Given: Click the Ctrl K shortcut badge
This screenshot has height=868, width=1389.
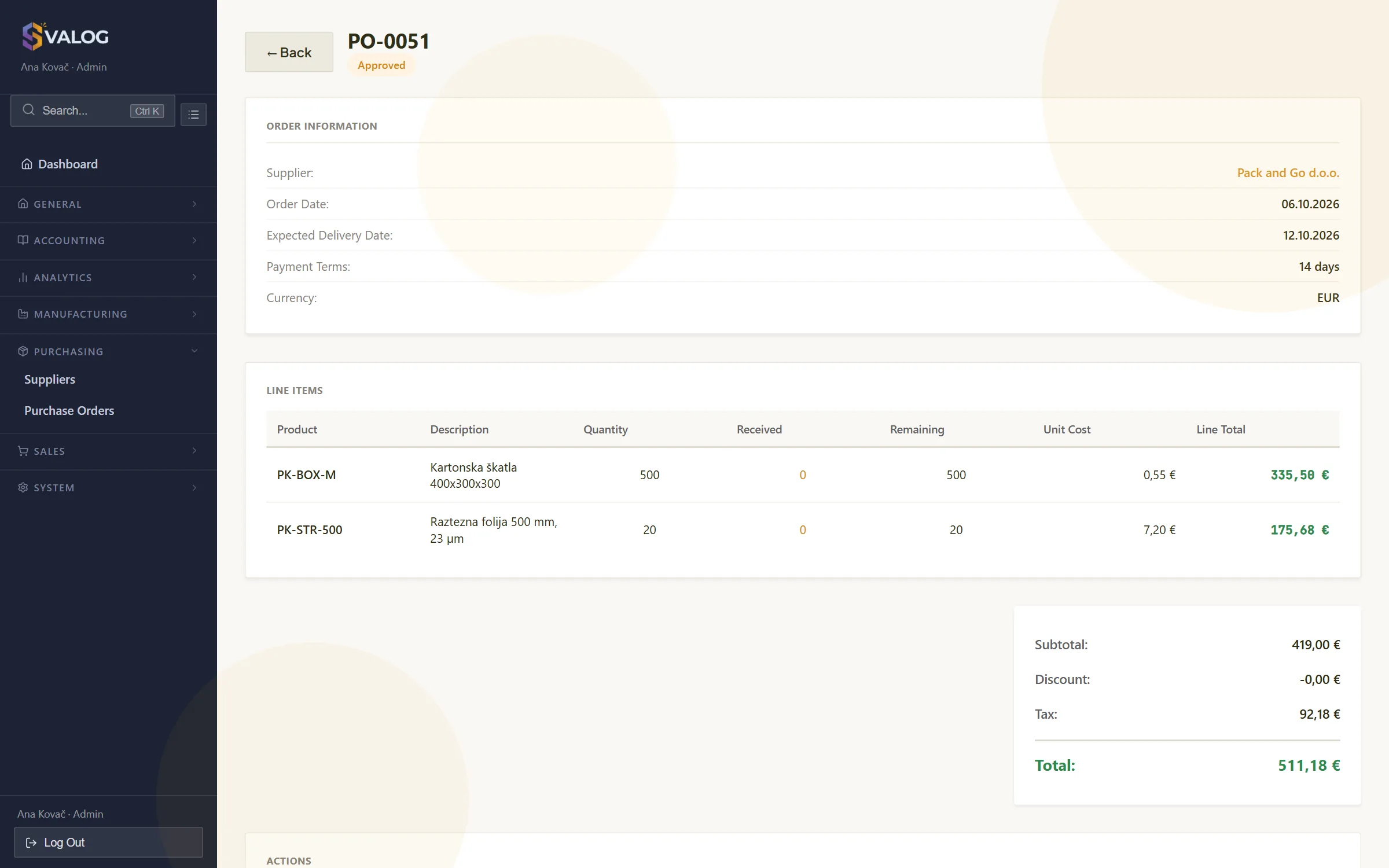Looking at the screenshot, I should (147, 111).
